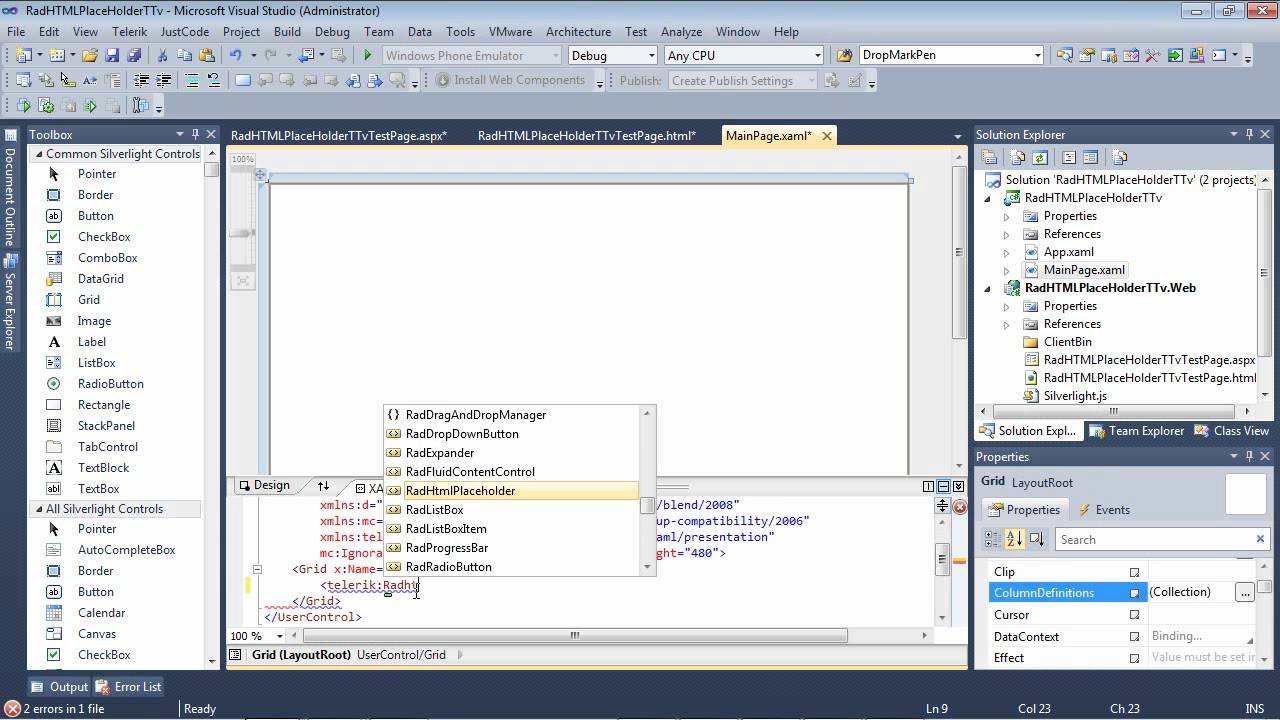
Task: Click Show All Files icon in Solution Explorer
Action: [x=1017, y=157]
